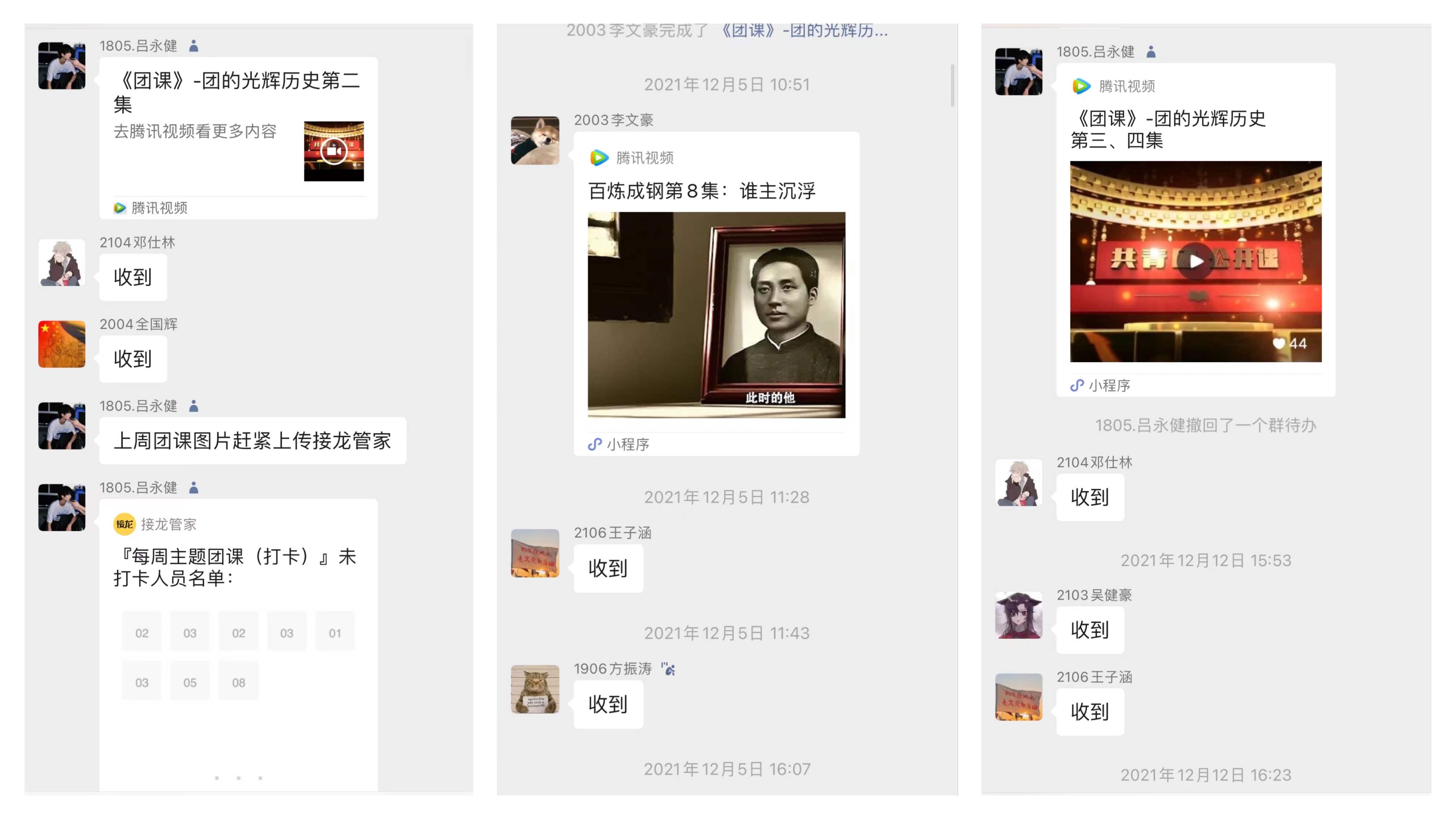
Task: Click 收到 bubble from 2106王子涵 at 11:28
Action: click(x=608, y=568)
